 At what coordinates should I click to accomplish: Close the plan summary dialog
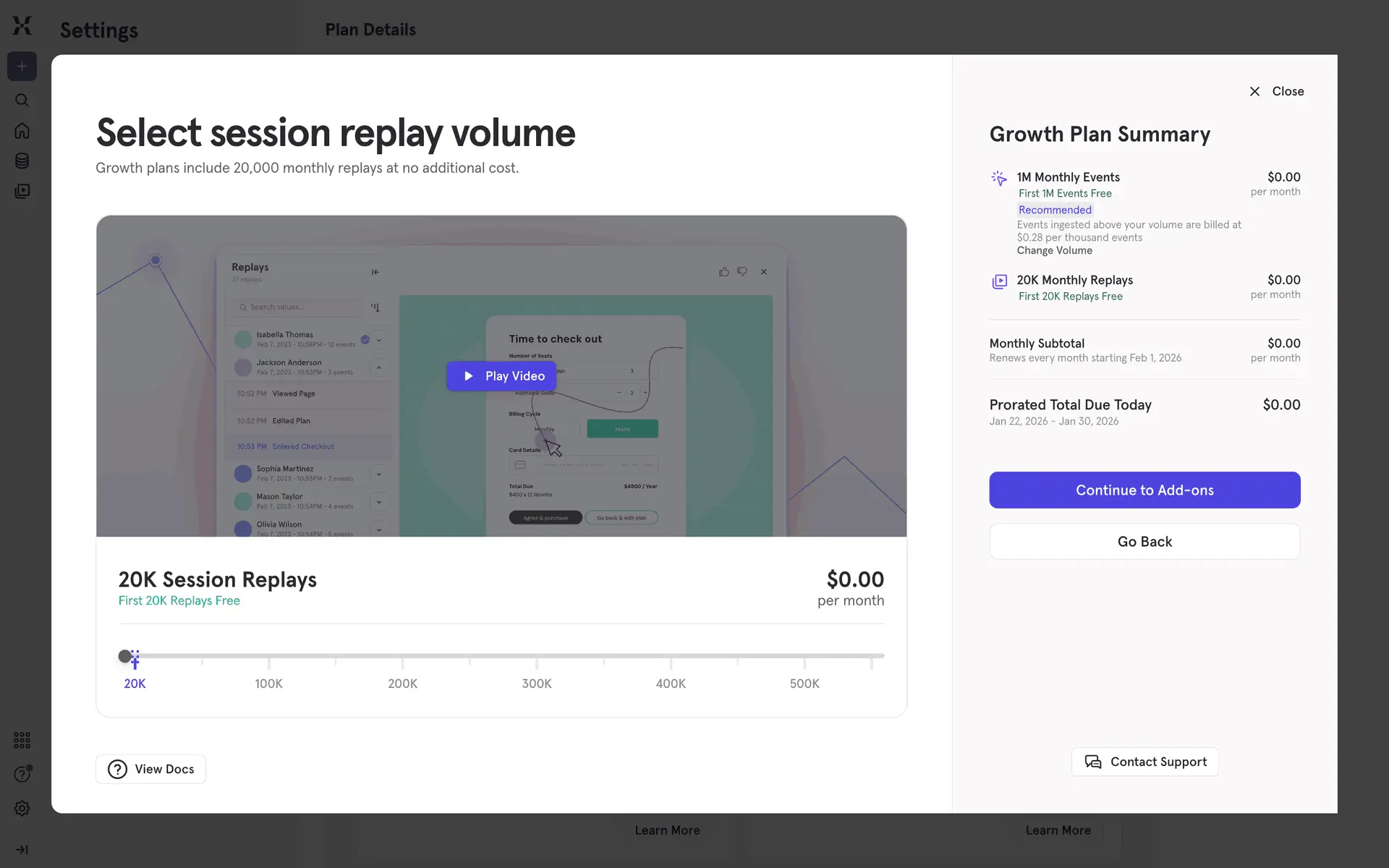[1276, 91]
